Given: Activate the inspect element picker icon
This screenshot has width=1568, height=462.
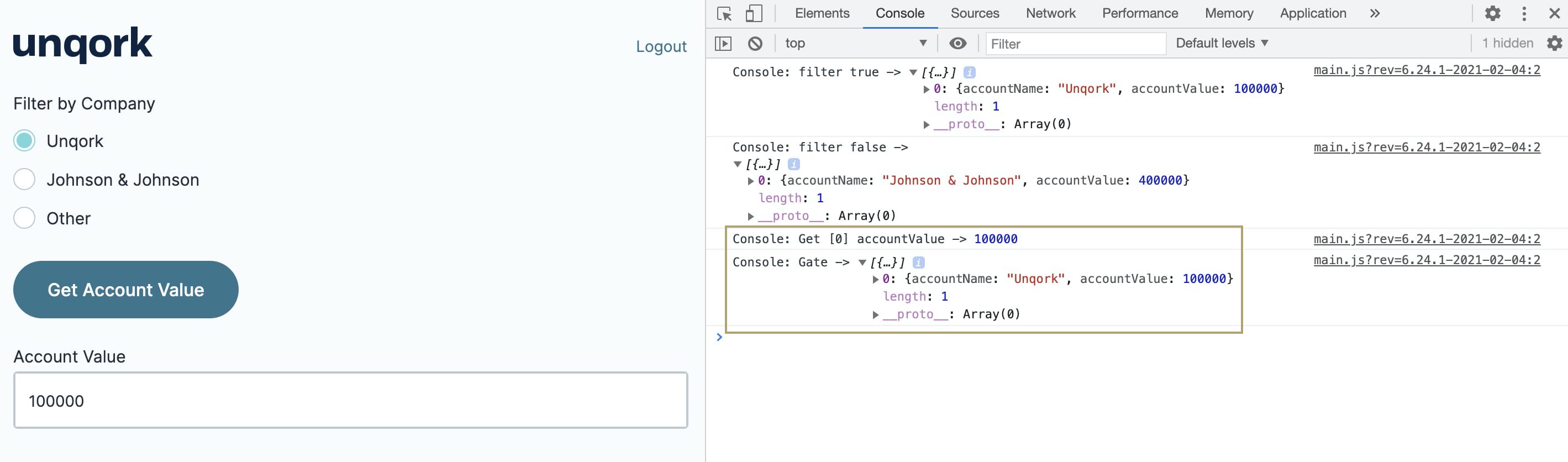Looking at the screenshot, I should (x=724, y=13).
